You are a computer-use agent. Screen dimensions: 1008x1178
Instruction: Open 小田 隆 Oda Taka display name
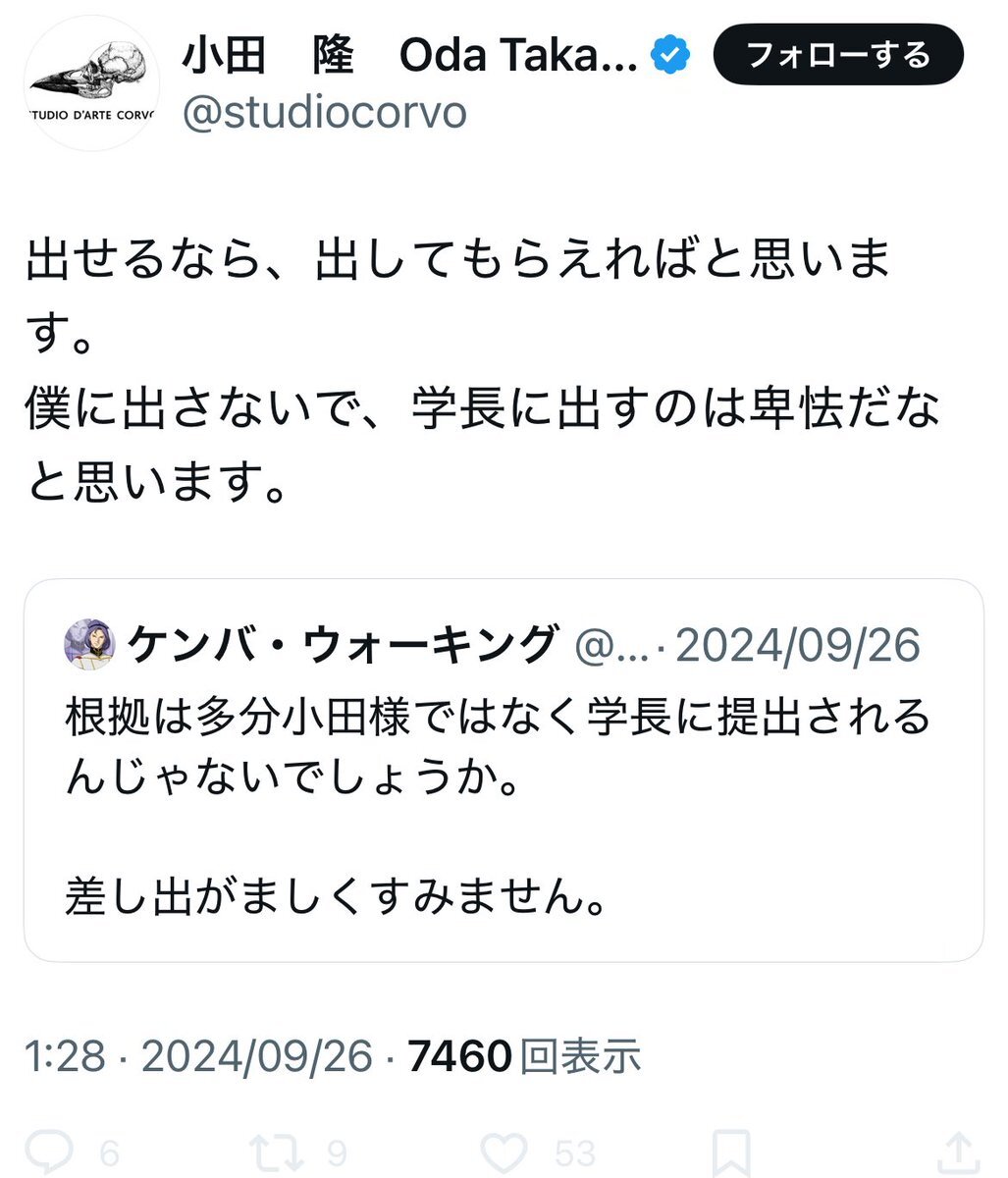(x=410, y=57)
